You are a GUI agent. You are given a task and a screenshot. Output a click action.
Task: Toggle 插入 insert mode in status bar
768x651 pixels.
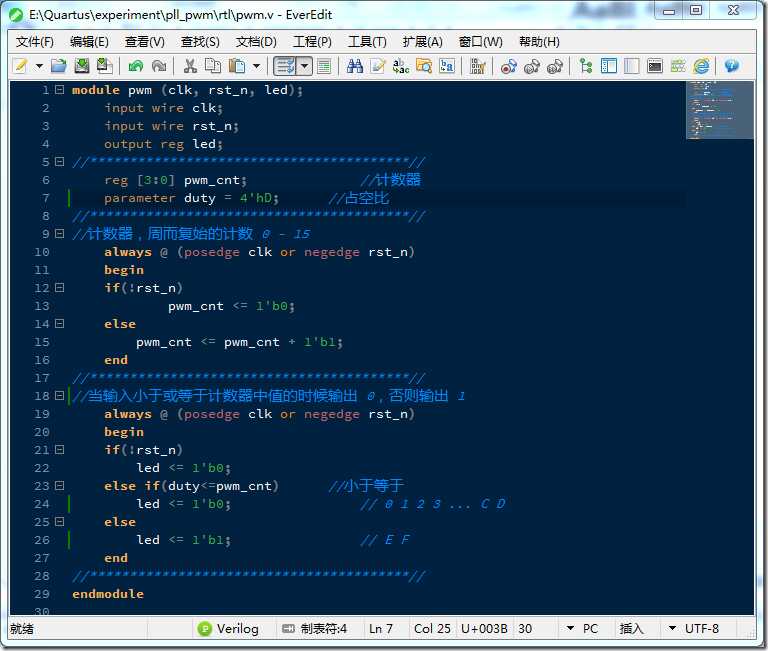tap(631, 628)
